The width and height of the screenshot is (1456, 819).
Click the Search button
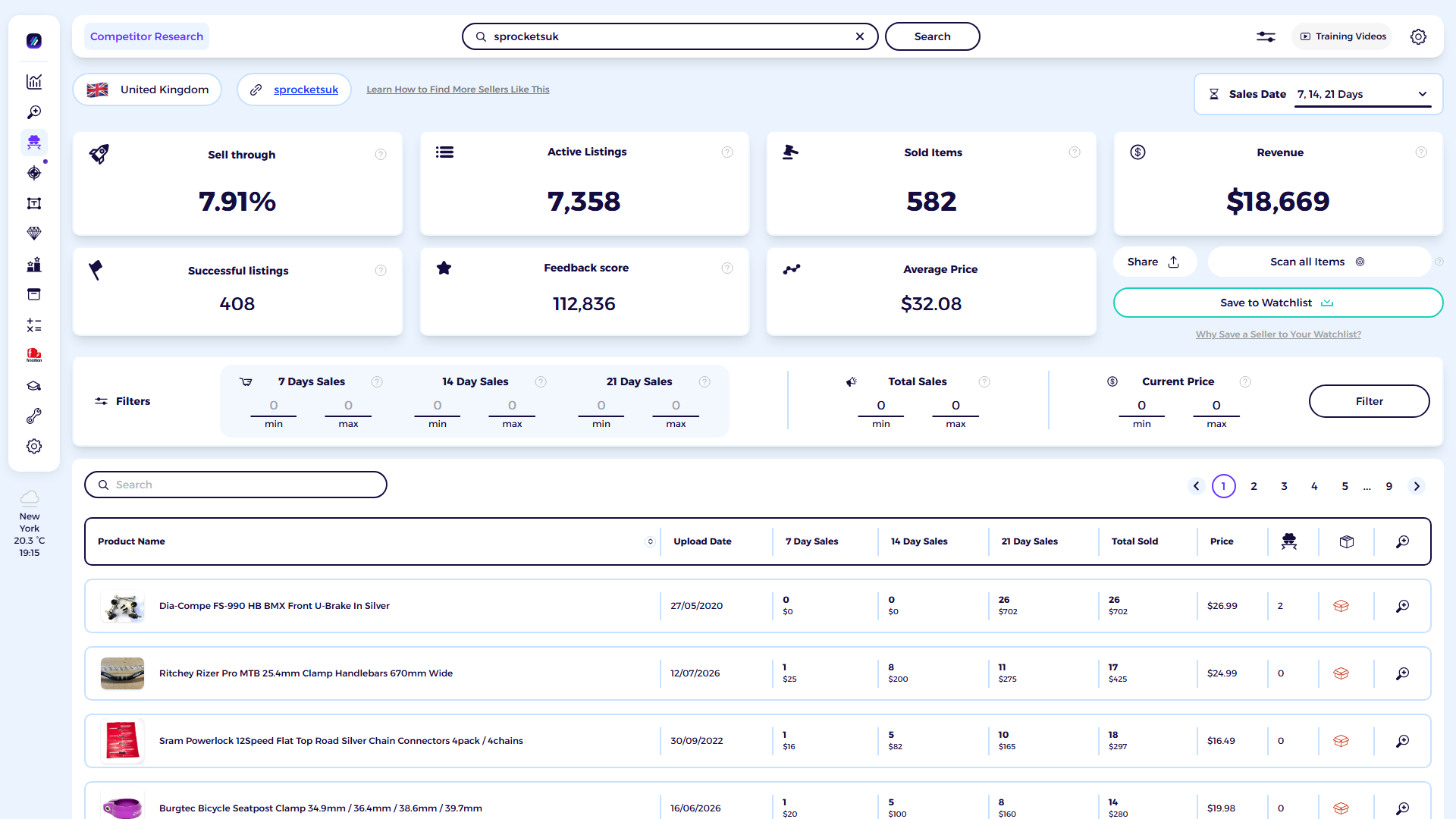932,36
